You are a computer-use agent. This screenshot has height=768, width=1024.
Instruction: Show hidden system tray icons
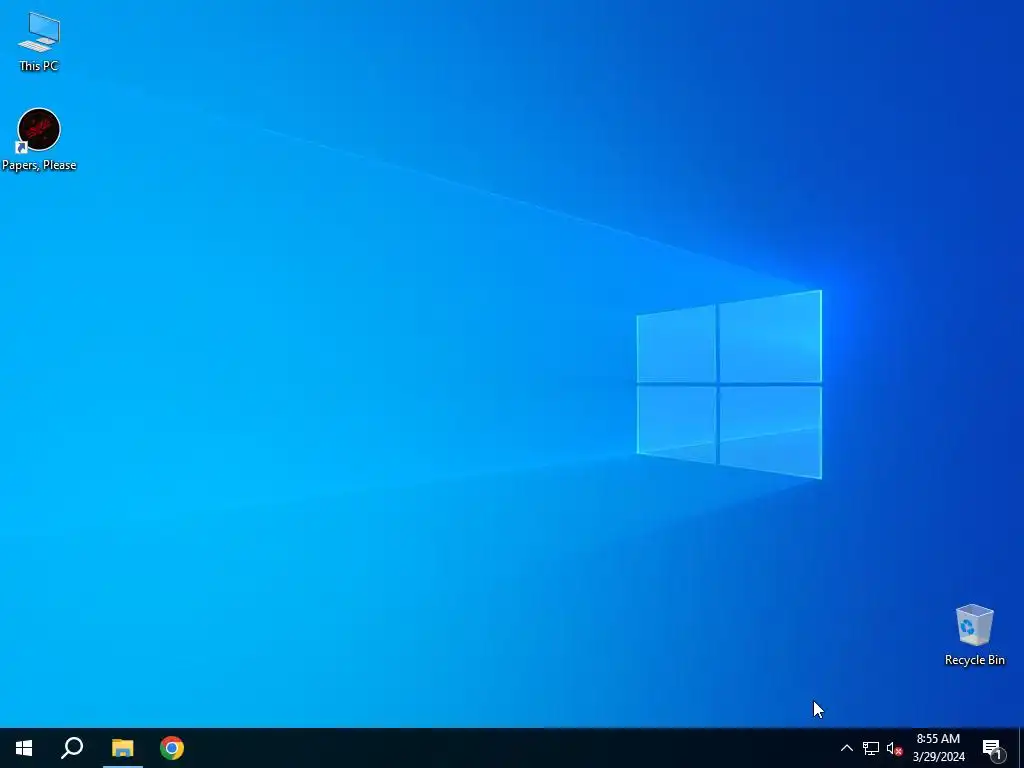coord(846,748)
